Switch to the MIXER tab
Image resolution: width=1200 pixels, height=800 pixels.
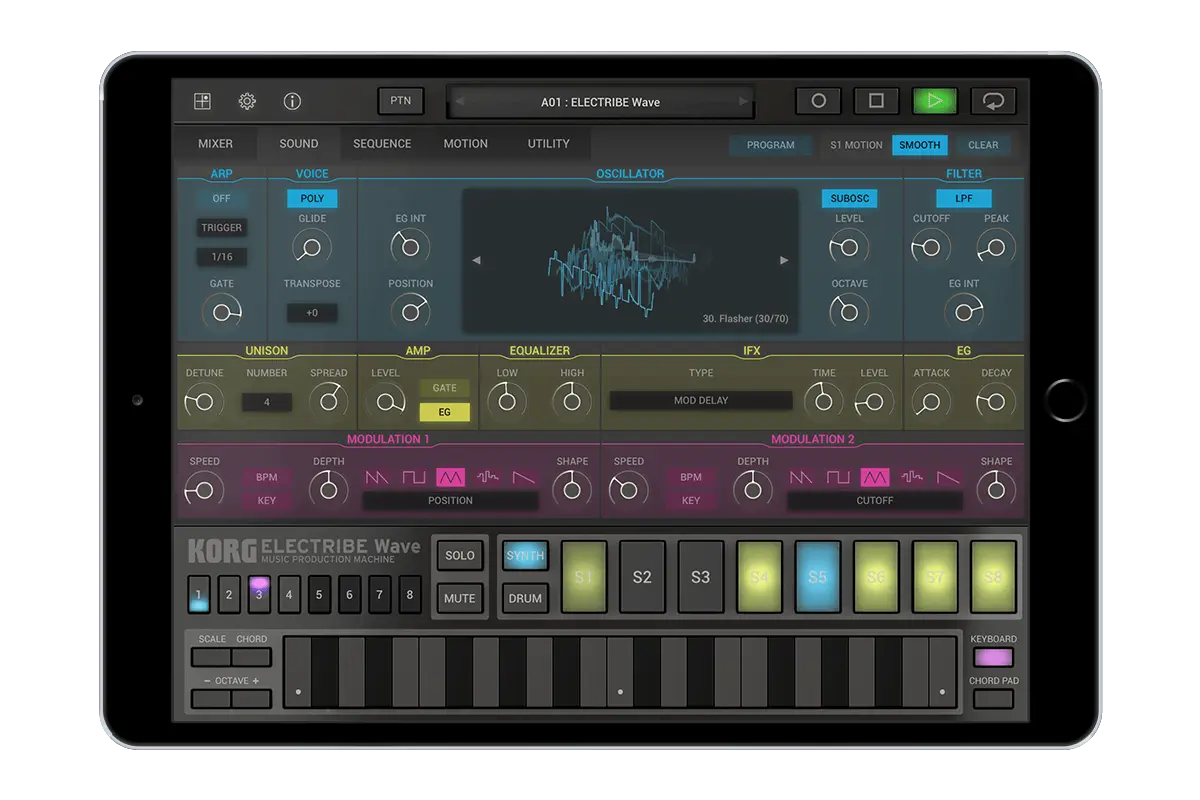click(215, 144)
